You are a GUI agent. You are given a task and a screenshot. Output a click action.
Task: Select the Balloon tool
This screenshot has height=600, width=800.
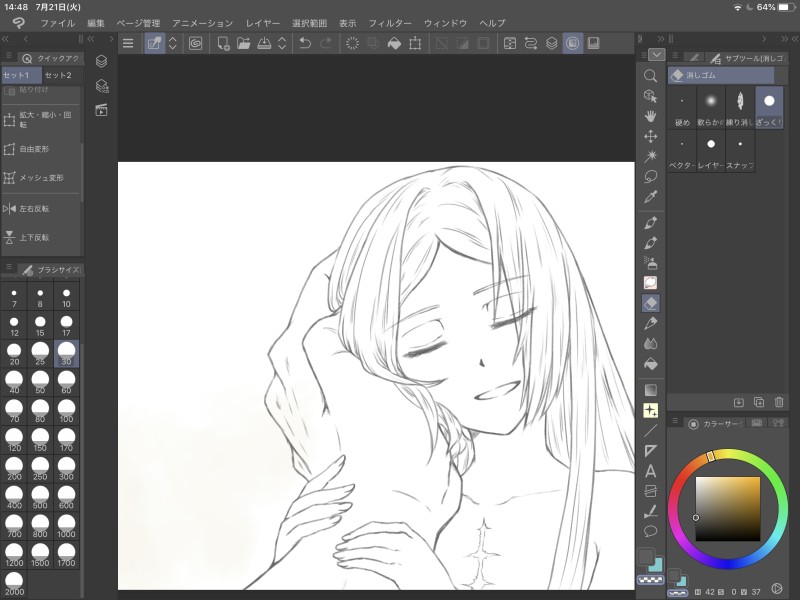pyautogui.click(x=651, y=531)
